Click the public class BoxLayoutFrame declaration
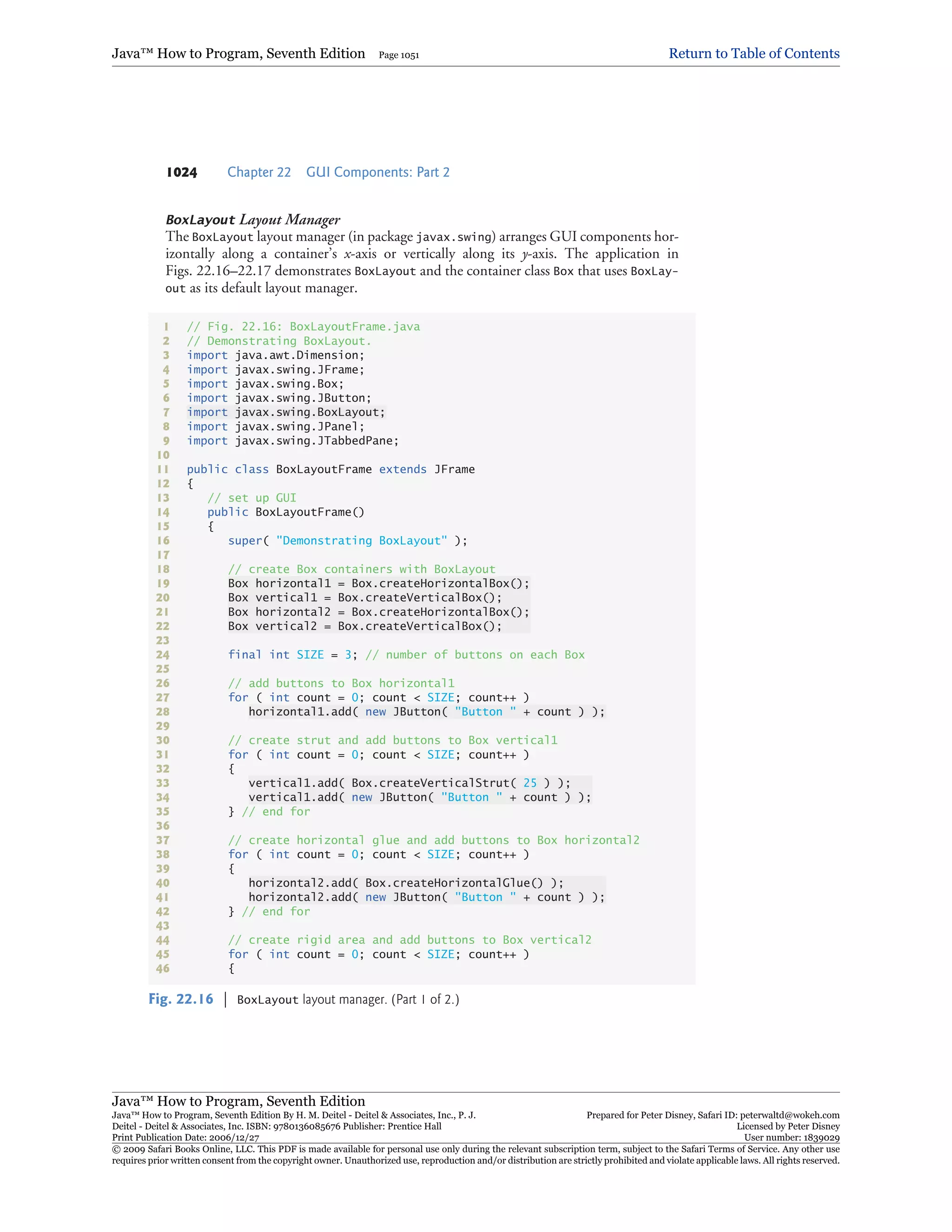The image size is (952, 1232). pos(331,470)
